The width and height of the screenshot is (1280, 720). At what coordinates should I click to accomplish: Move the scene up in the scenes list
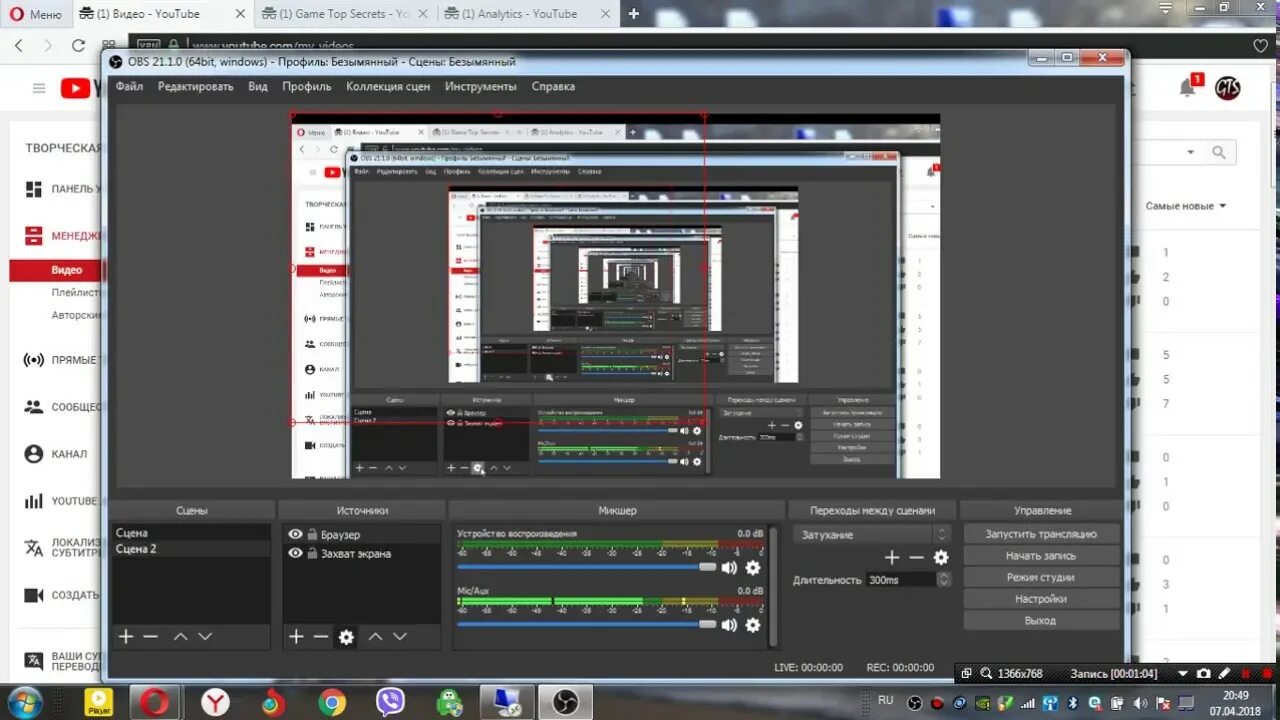click(180, 637)
